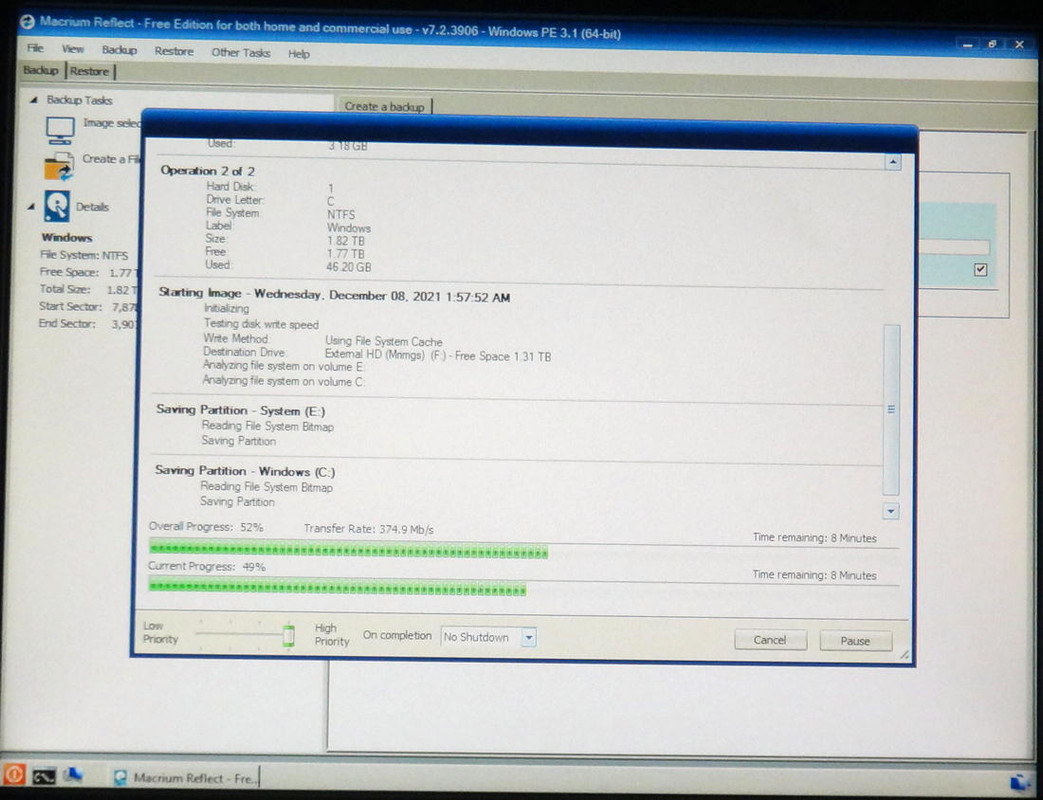Click the scroll up arrow in progress log

893,162
